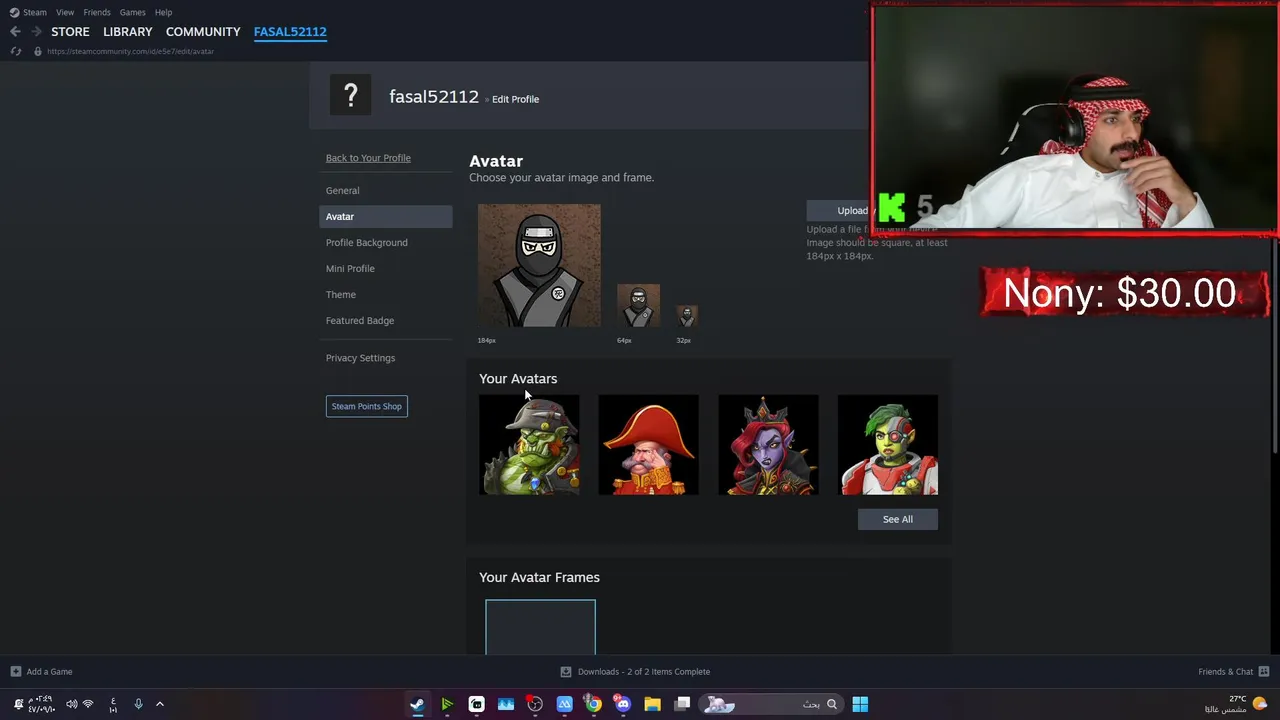
Task: Click the URL lock icon
Action: click(x=38, y=51)
